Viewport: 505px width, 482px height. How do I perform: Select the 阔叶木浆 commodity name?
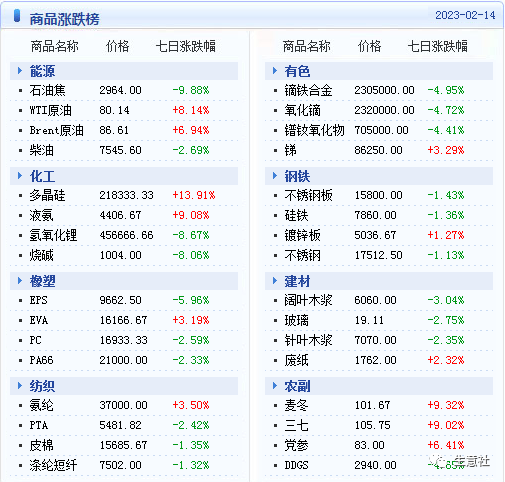308,300
